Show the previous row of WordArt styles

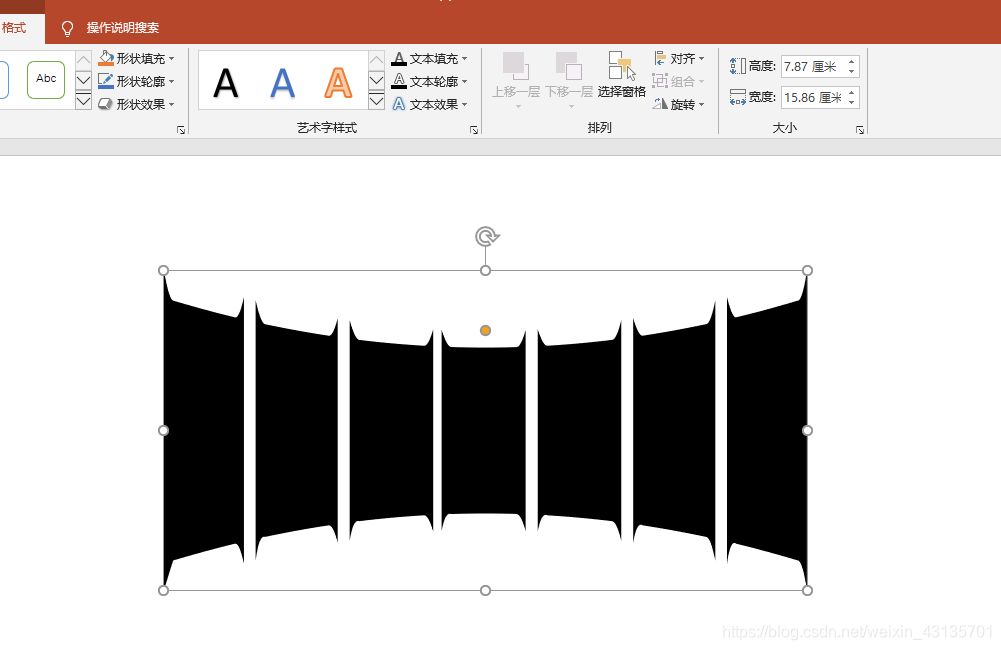(377, 60)
